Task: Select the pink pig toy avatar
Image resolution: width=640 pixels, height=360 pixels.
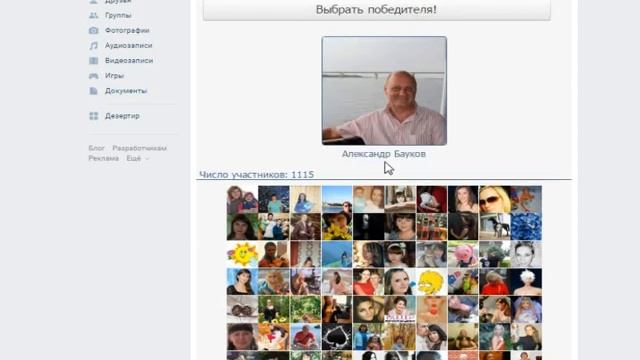Action: pos(463,254)
